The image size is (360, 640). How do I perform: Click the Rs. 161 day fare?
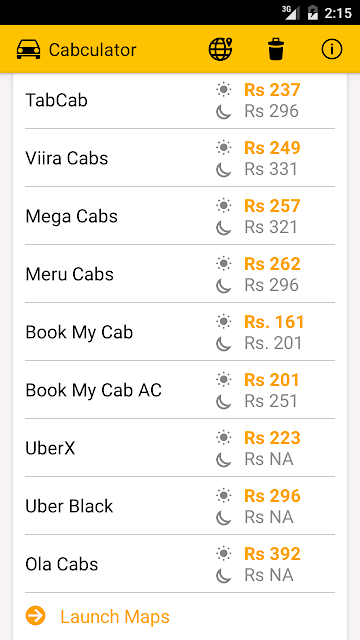pyautogui.click(x=274, y=322)
